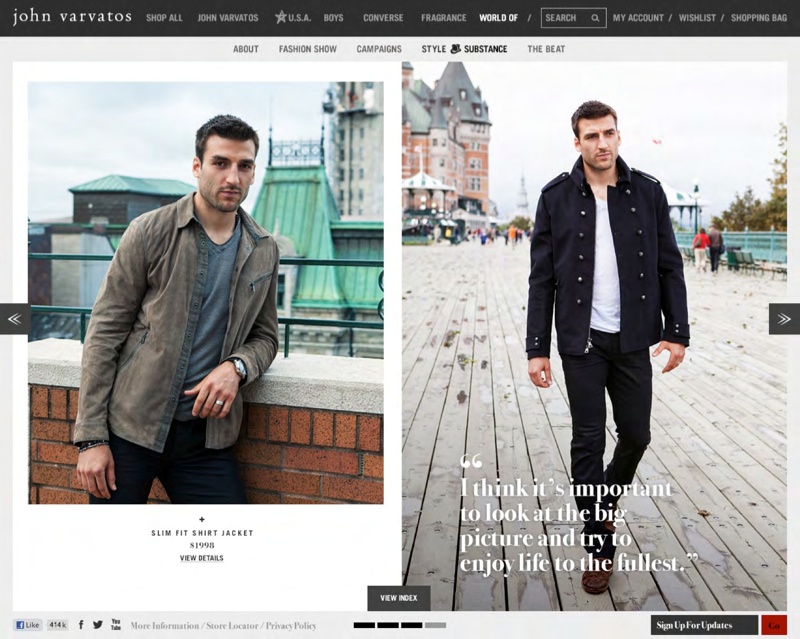The image size is (800, 639).
Task: Click the View Index button
Action: [398, 598]
